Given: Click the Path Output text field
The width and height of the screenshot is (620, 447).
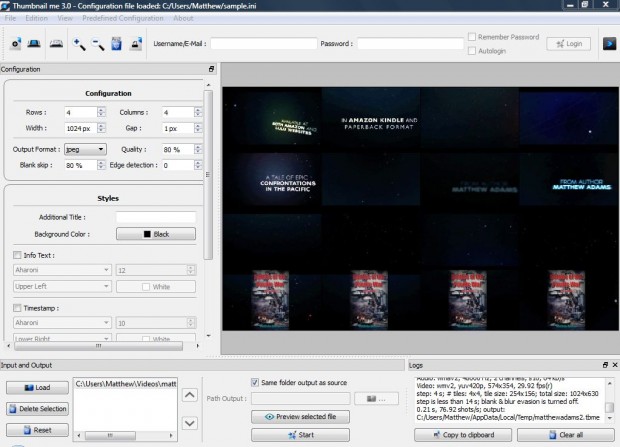Looking at the screenshot, I should (301, 399).
